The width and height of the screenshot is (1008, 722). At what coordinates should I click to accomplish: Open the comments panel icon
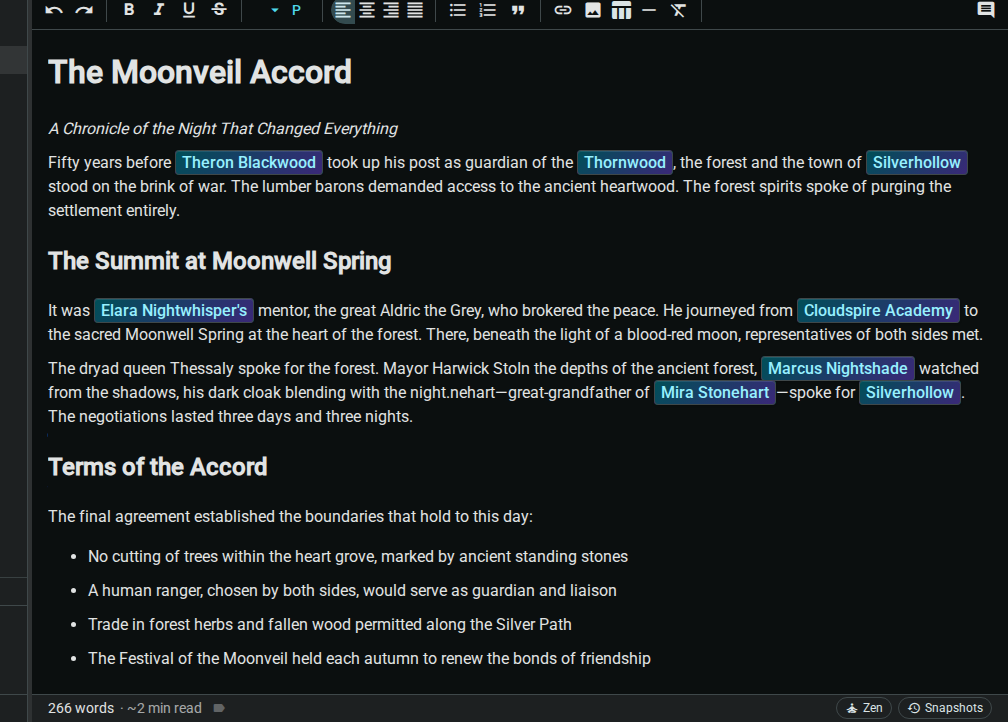click(x=986, y=10)
